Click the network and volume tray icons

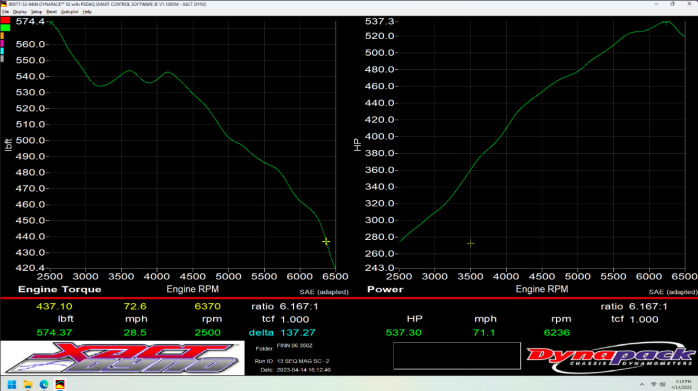point(658,384)
